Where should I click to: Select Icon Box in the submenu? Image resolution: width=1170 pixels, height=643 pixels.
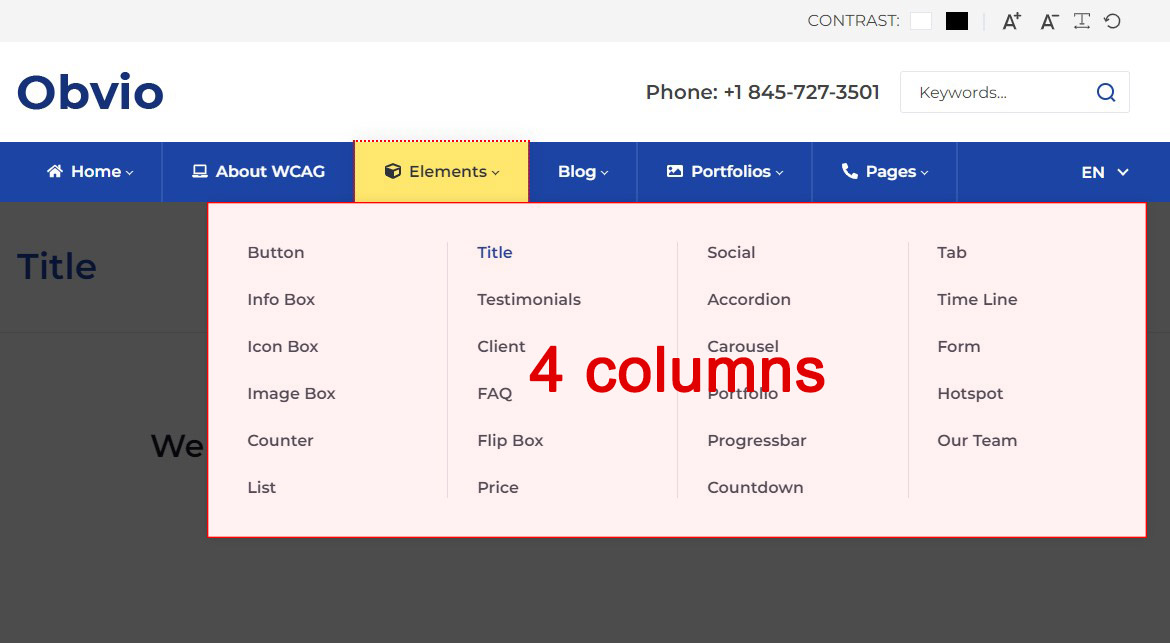tap(283, 347)
